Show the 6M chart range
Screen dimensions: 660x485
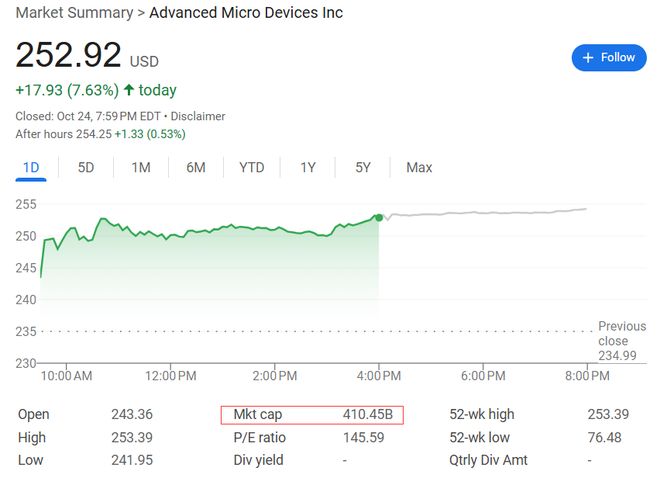point(196,167)
